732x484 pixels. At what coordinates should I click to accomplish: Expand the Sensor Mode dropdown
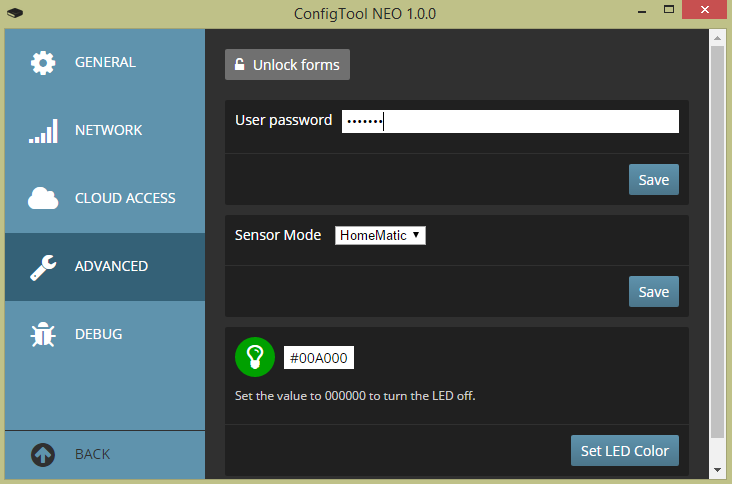pos(380,235)
